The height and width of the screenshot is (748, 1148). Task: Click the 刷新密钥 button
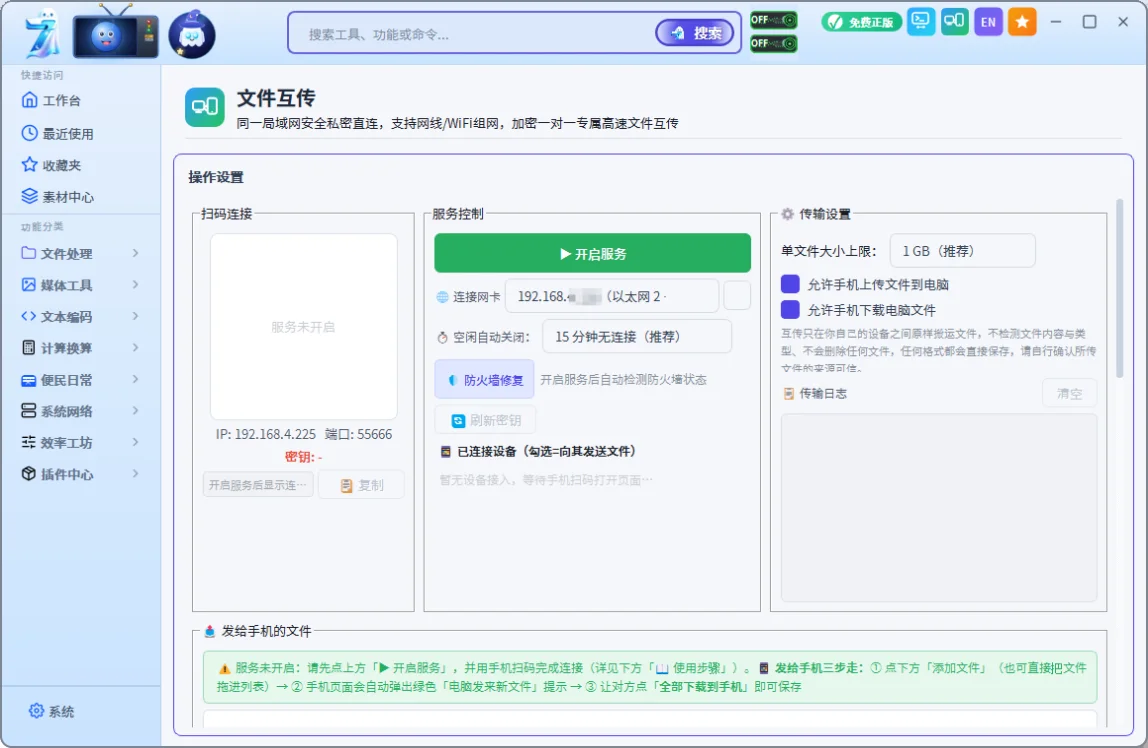(x=485, y=420)
